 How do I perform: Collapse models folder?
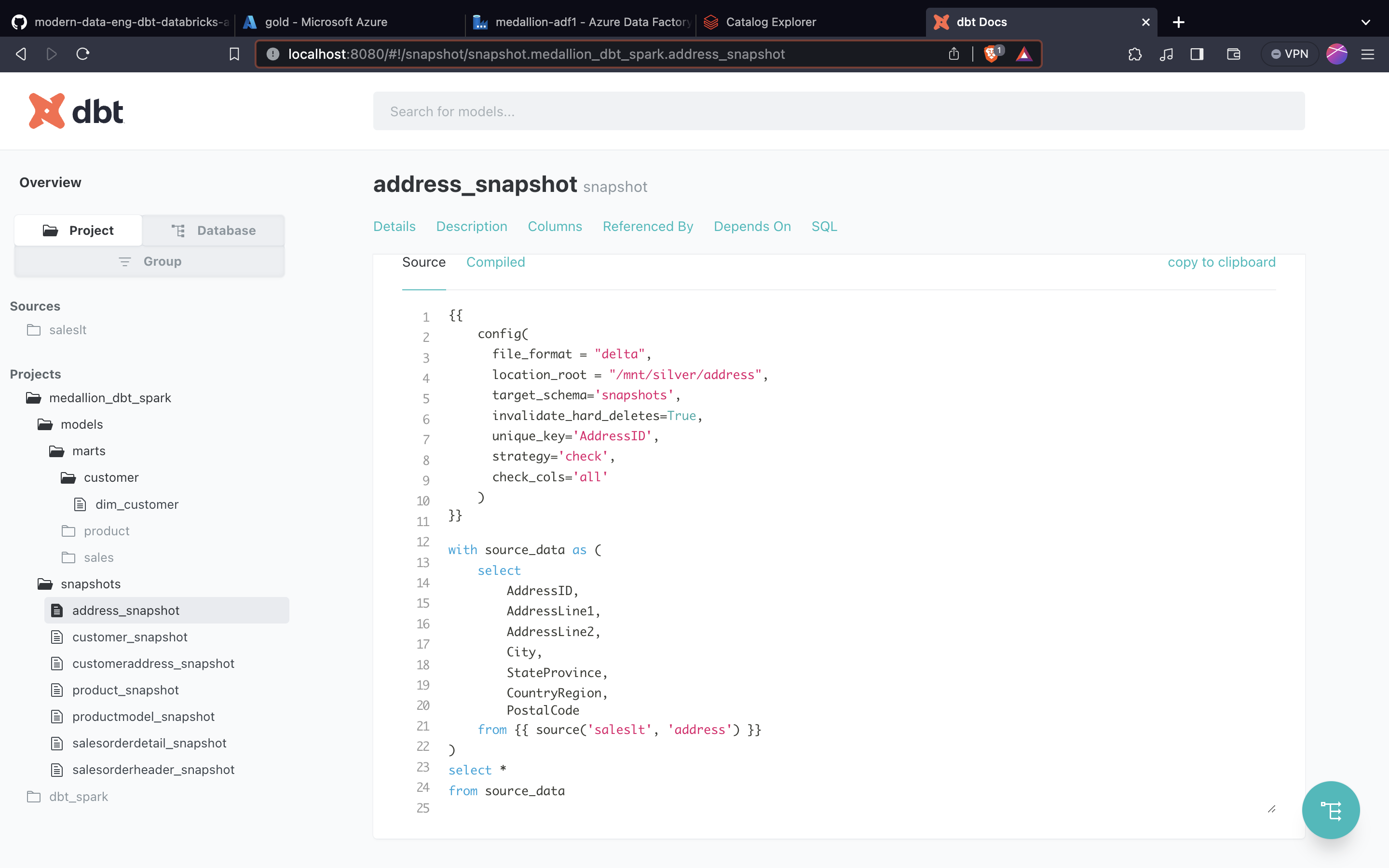[70, 424]
